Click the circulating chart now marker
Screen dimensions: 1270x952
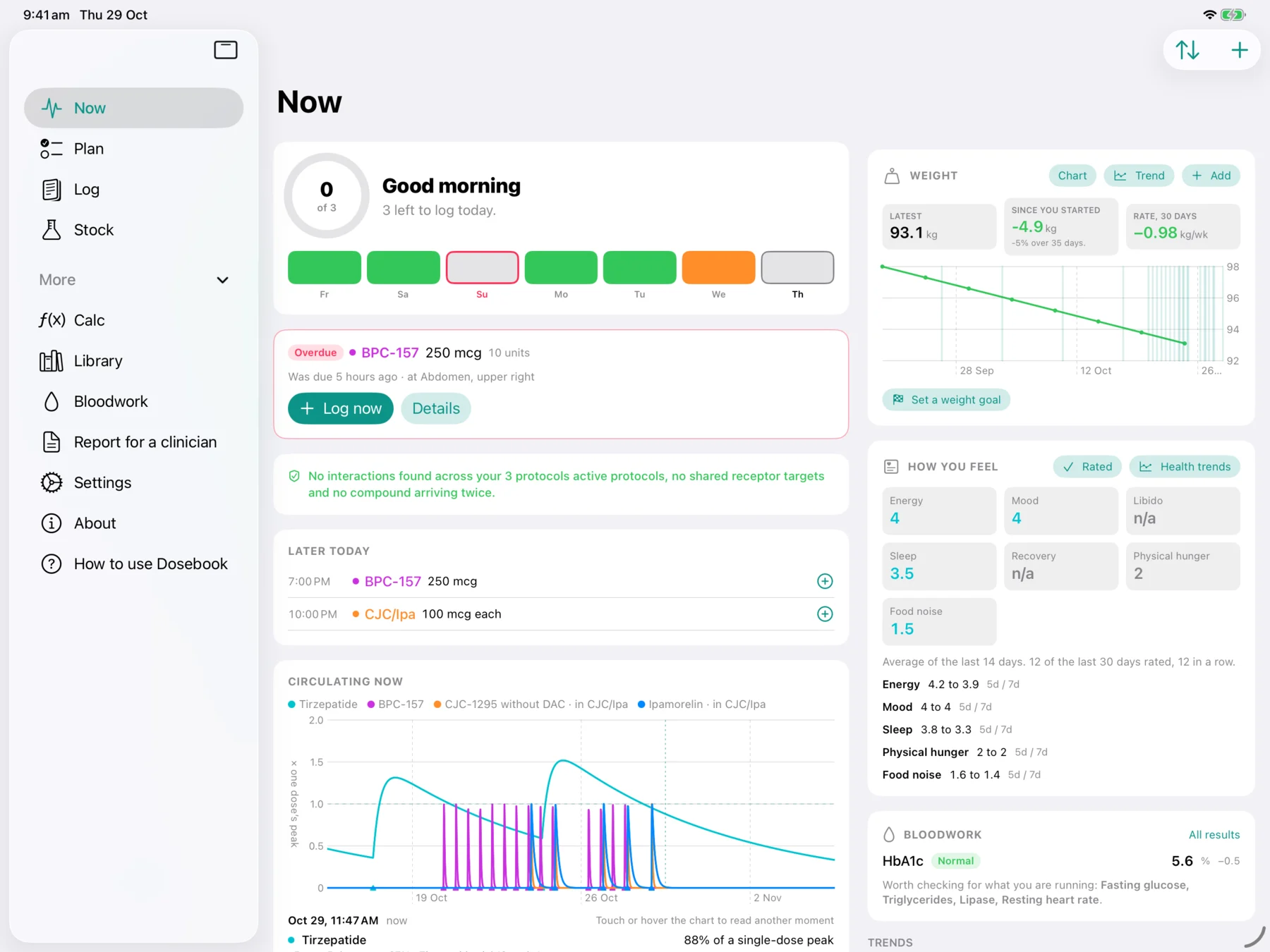665,804
